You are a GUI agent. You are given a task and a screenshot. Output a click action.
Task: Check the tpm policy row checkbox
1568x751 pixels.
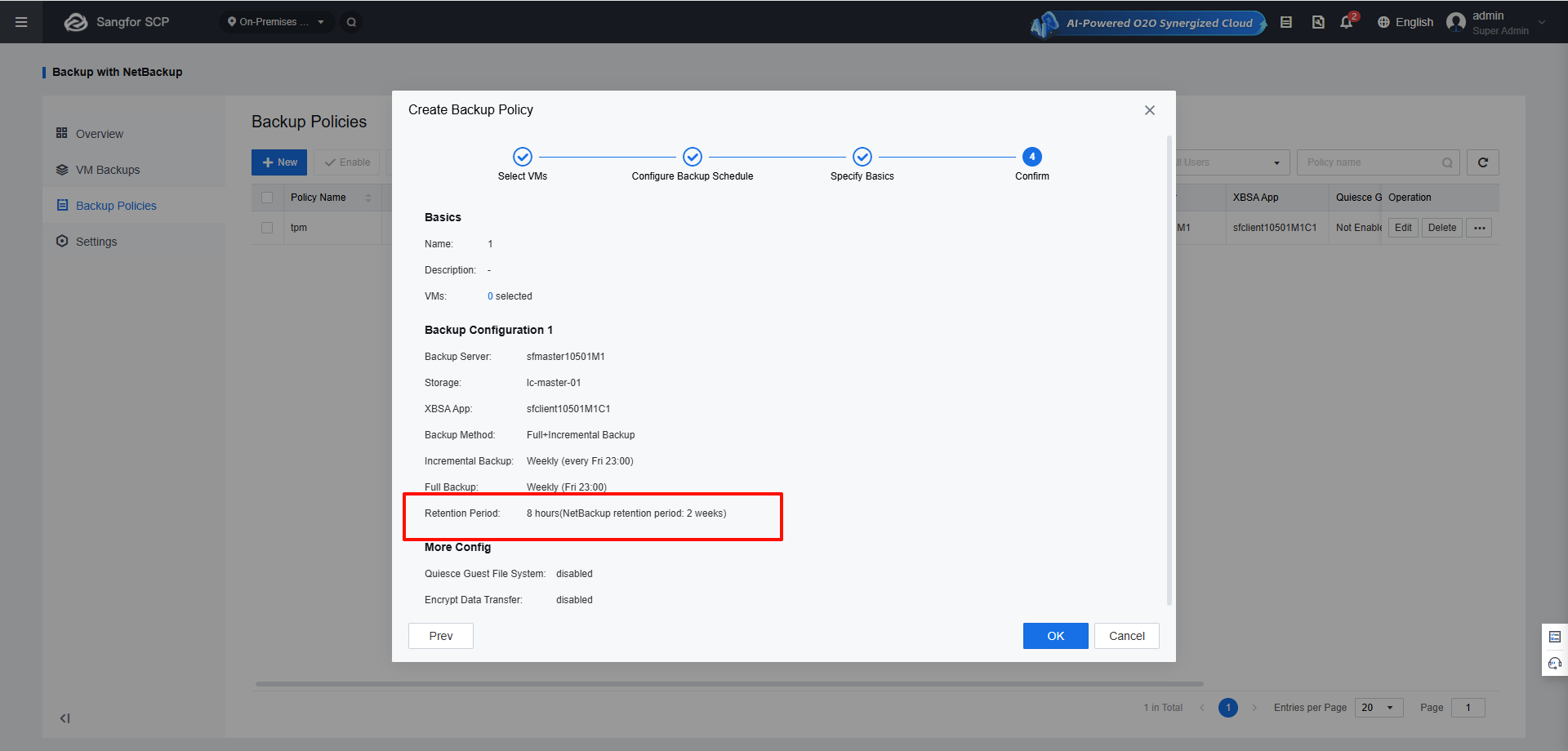[267, 228]
